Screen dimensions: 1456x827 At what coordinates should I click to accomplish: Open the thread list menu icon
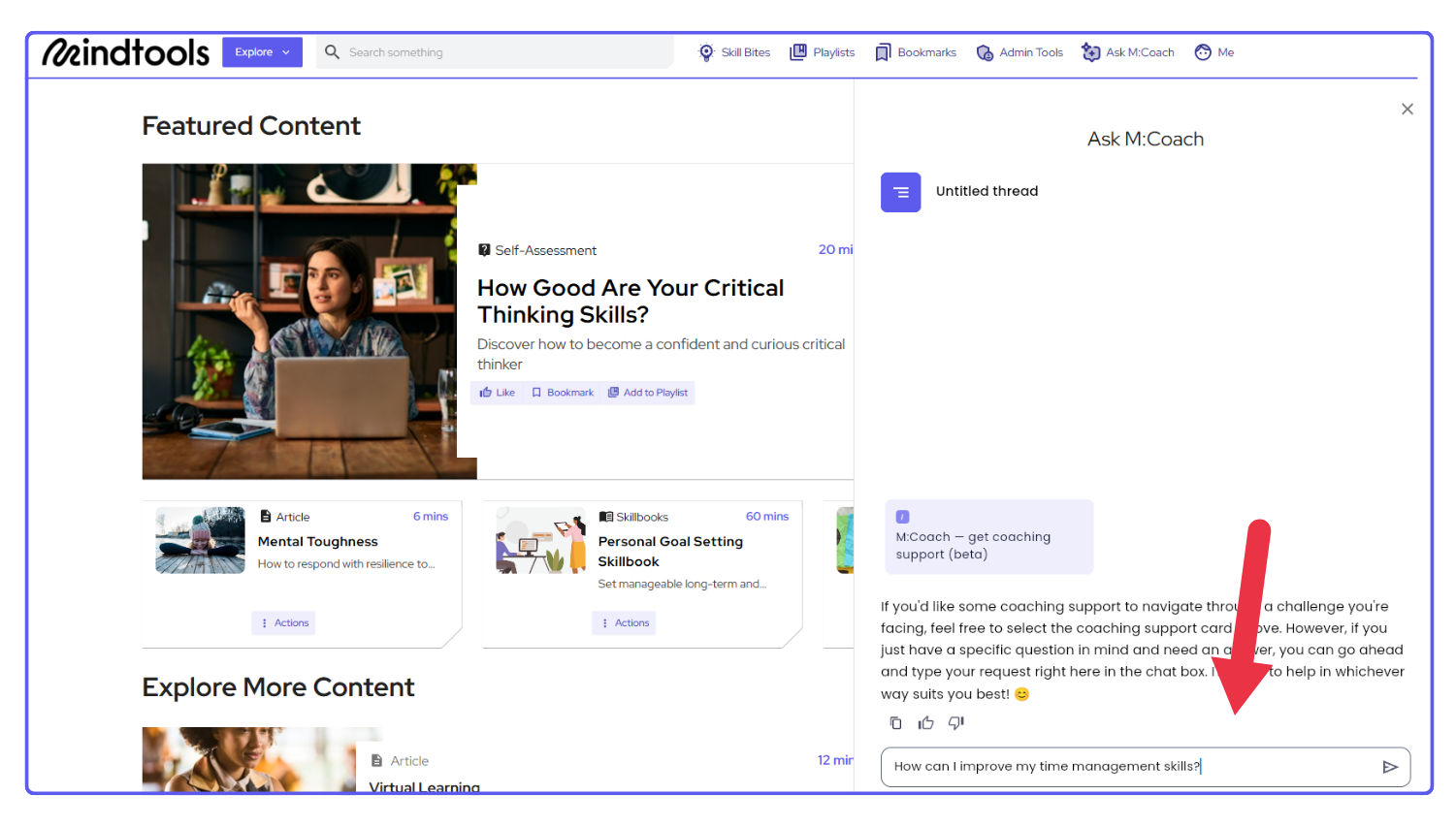(x=900, y=192)
